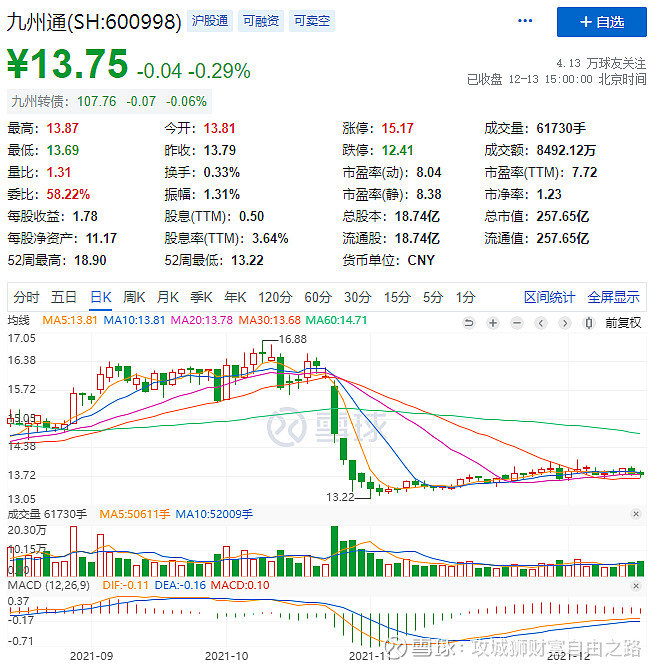The width and height of the screenshot is (661, 668).
Task: Click the 跌停 price 12.41
Action: coord(397,150)
